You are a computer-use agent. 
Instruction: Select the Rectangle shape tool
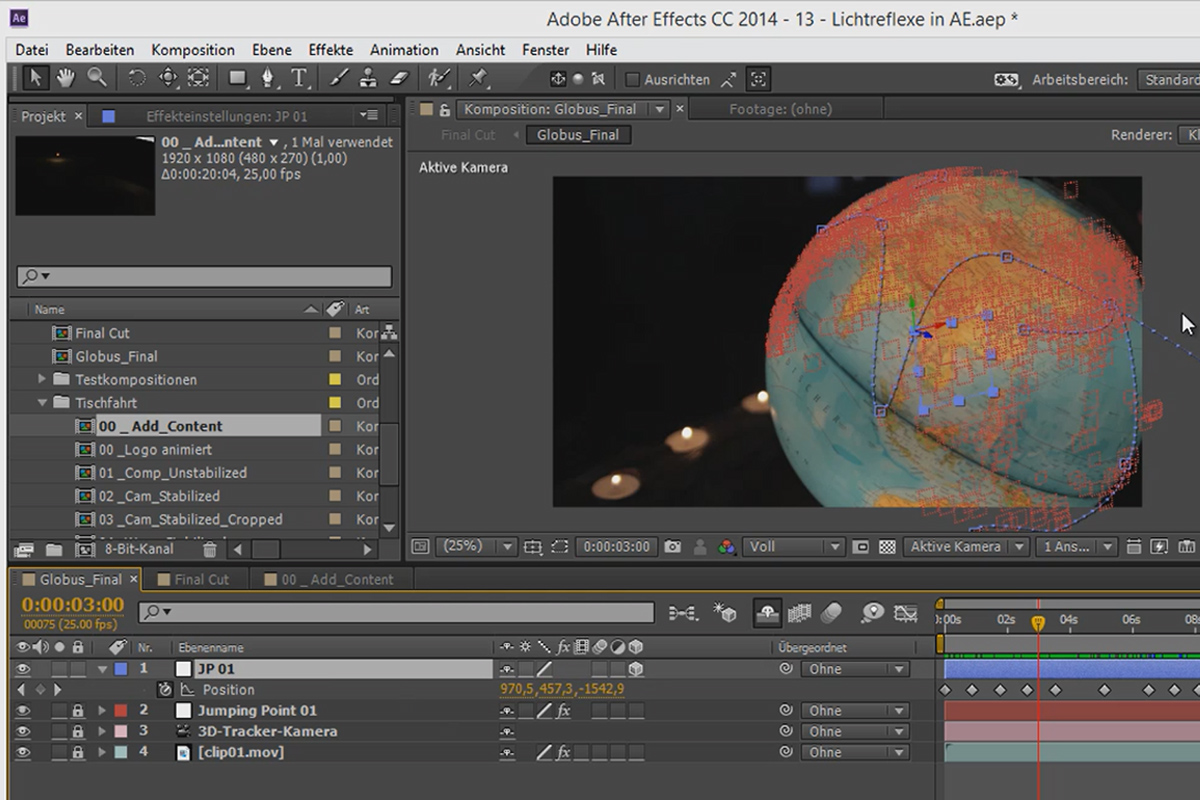(238, 77)
